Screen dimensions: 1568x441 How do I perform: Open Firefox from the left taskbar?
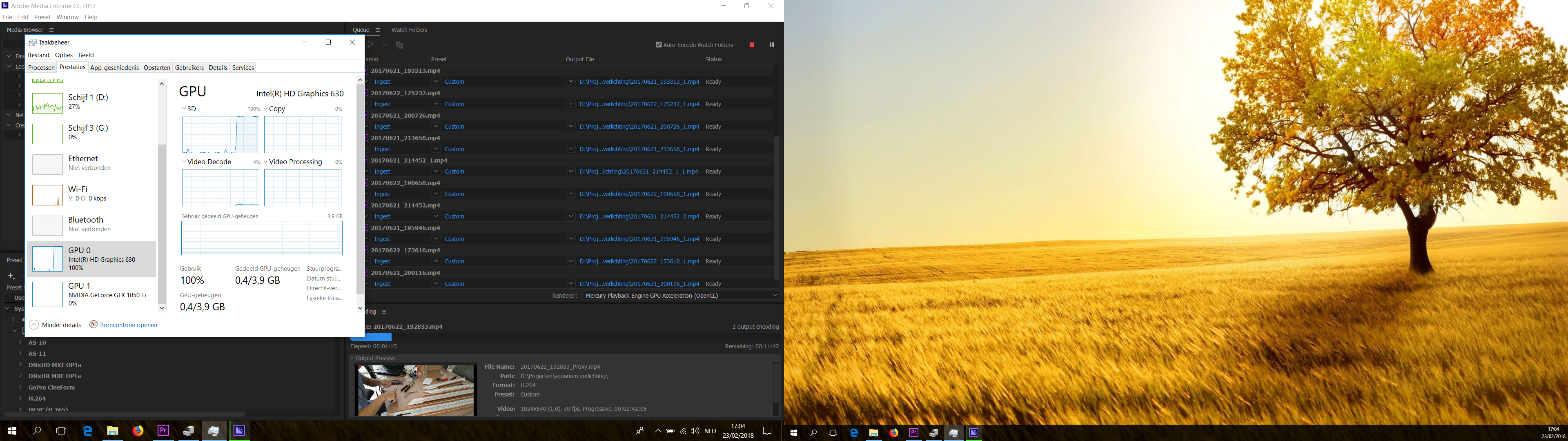click(138, 431)
